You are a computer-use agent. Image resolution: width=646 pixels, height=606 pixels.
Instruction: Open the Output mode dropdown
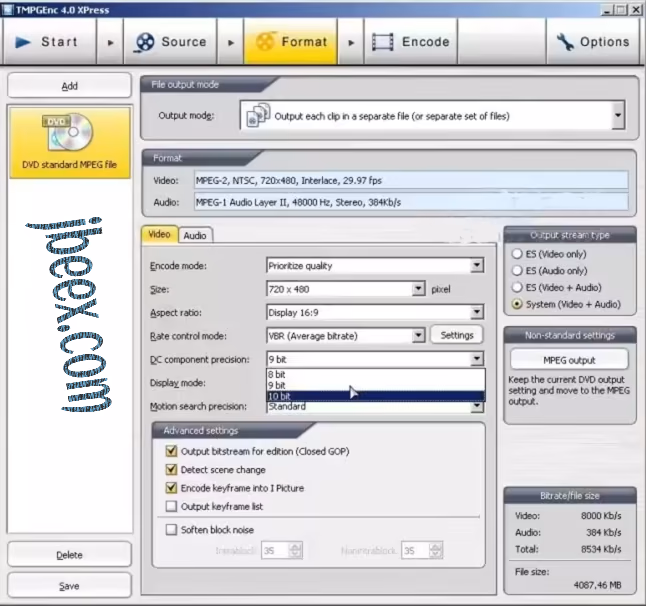(618, 116)
